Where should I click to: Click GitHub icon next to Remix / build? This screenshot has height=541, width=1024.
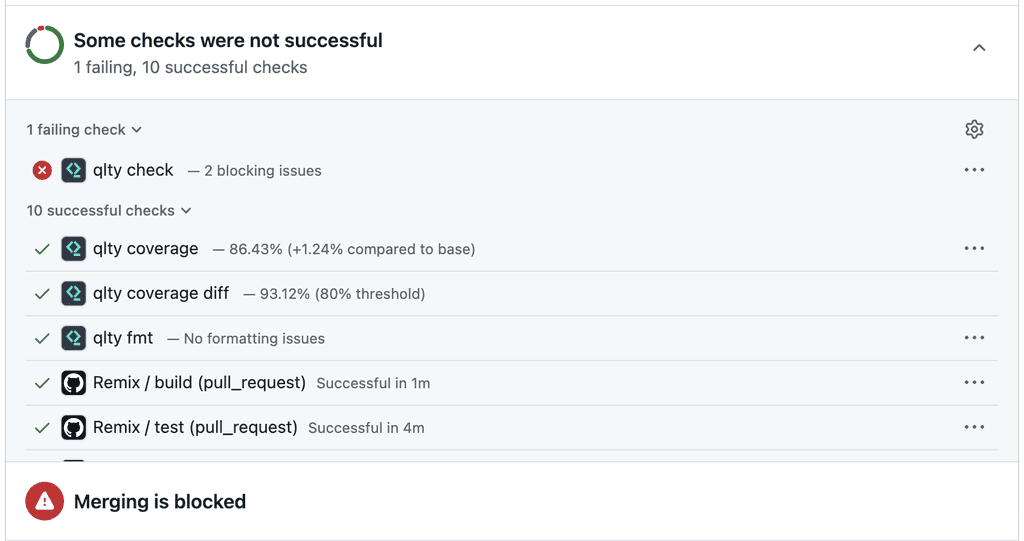point(74,383)
